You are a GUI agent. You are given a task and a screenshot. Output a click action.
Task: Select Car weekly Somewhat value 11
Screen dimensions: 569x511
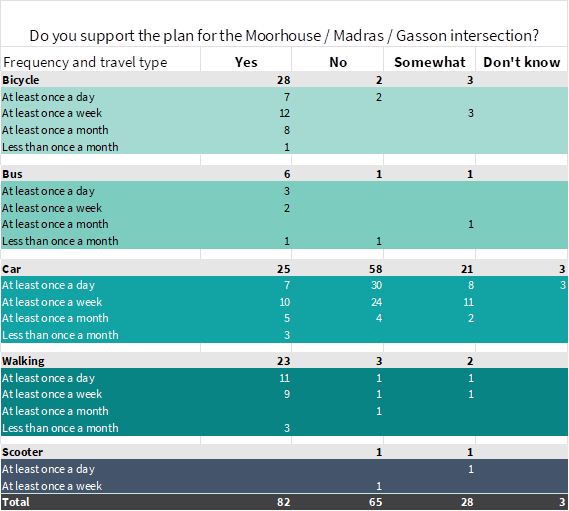(x=468, y=302)
